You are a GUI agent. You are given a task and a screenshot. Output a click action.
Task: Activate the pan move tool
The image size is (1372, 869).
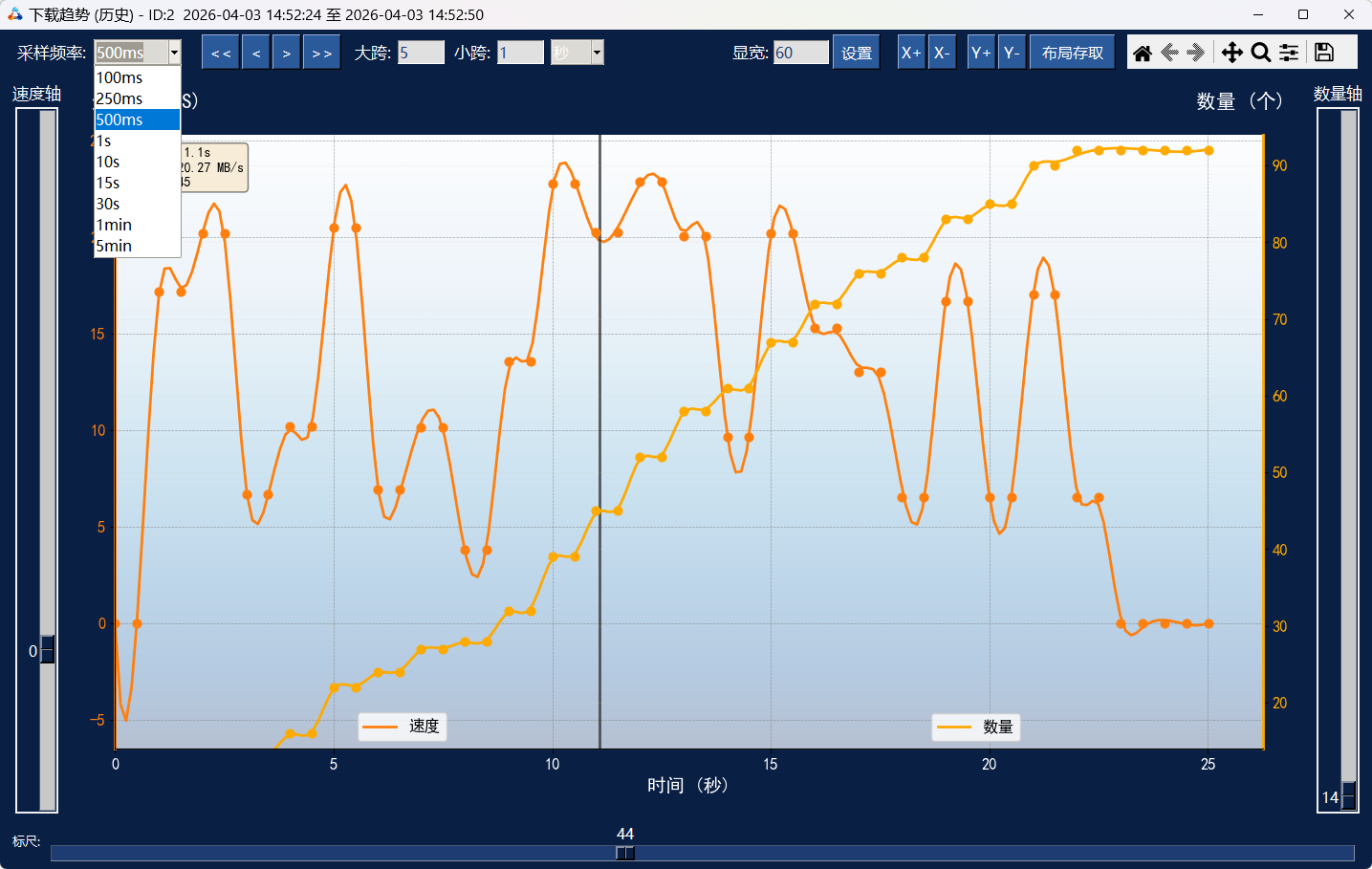pos(1231,53)
